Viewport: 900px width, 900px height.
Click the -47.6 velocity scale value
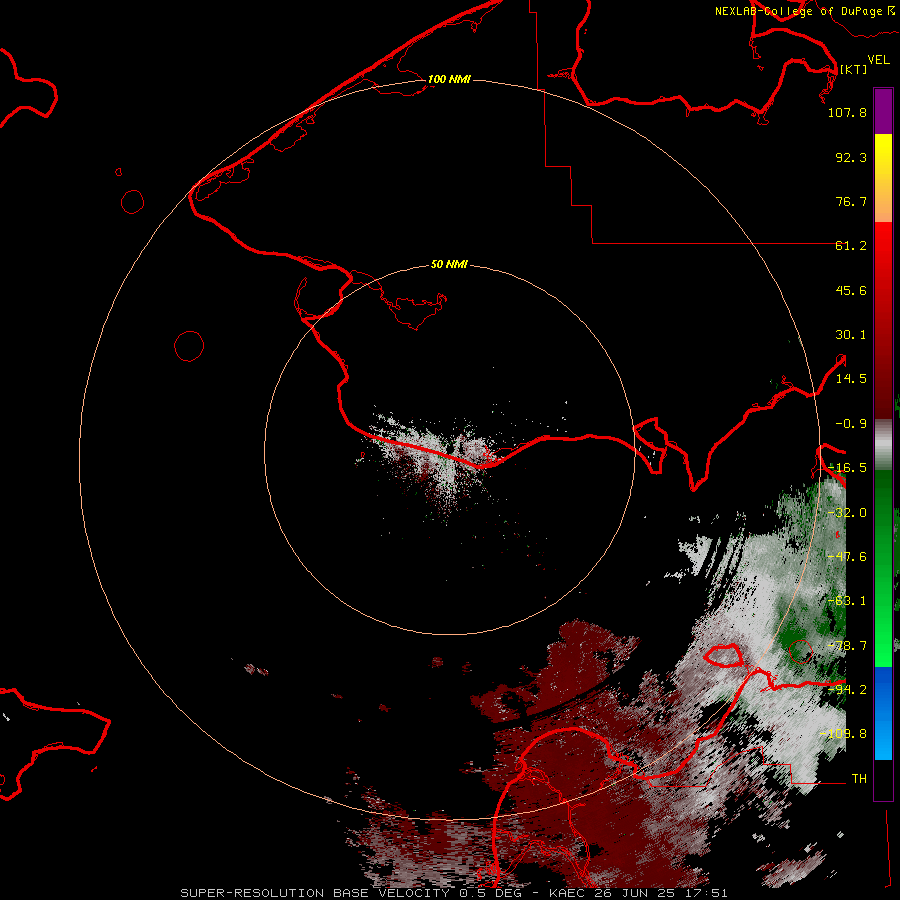847,557
